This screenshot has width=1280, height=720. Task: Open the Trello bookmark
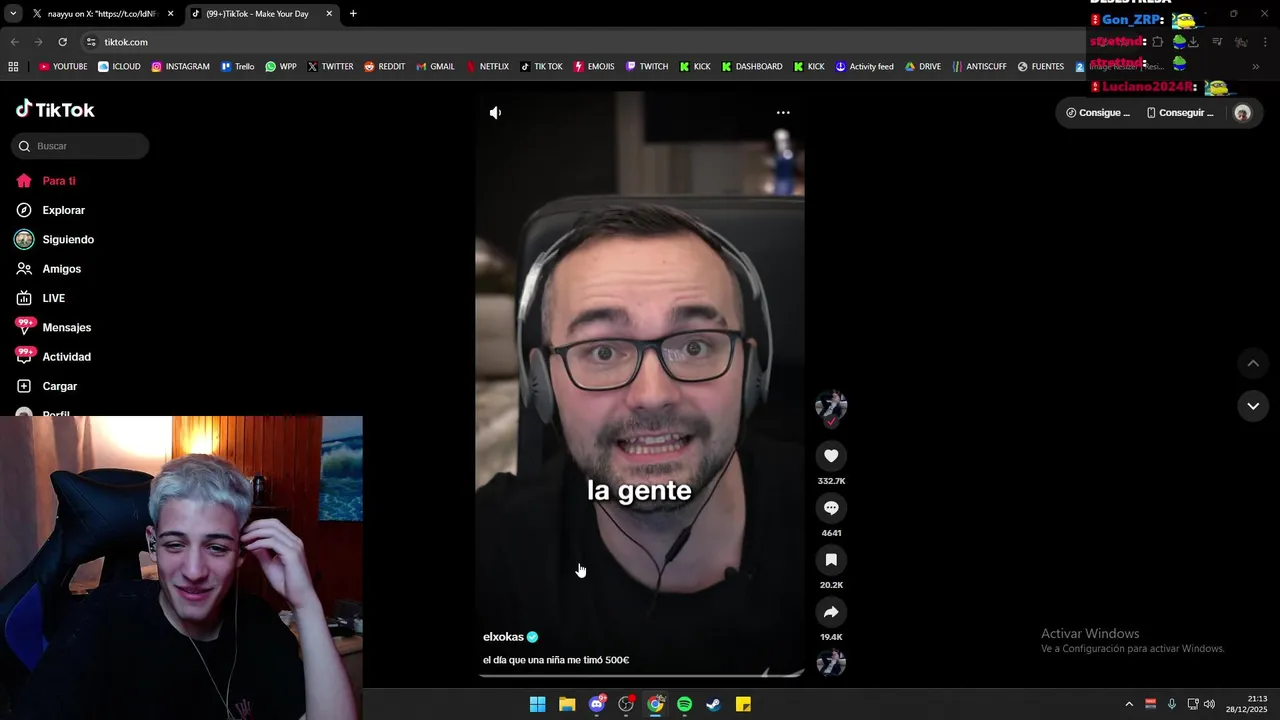(237, 67)
